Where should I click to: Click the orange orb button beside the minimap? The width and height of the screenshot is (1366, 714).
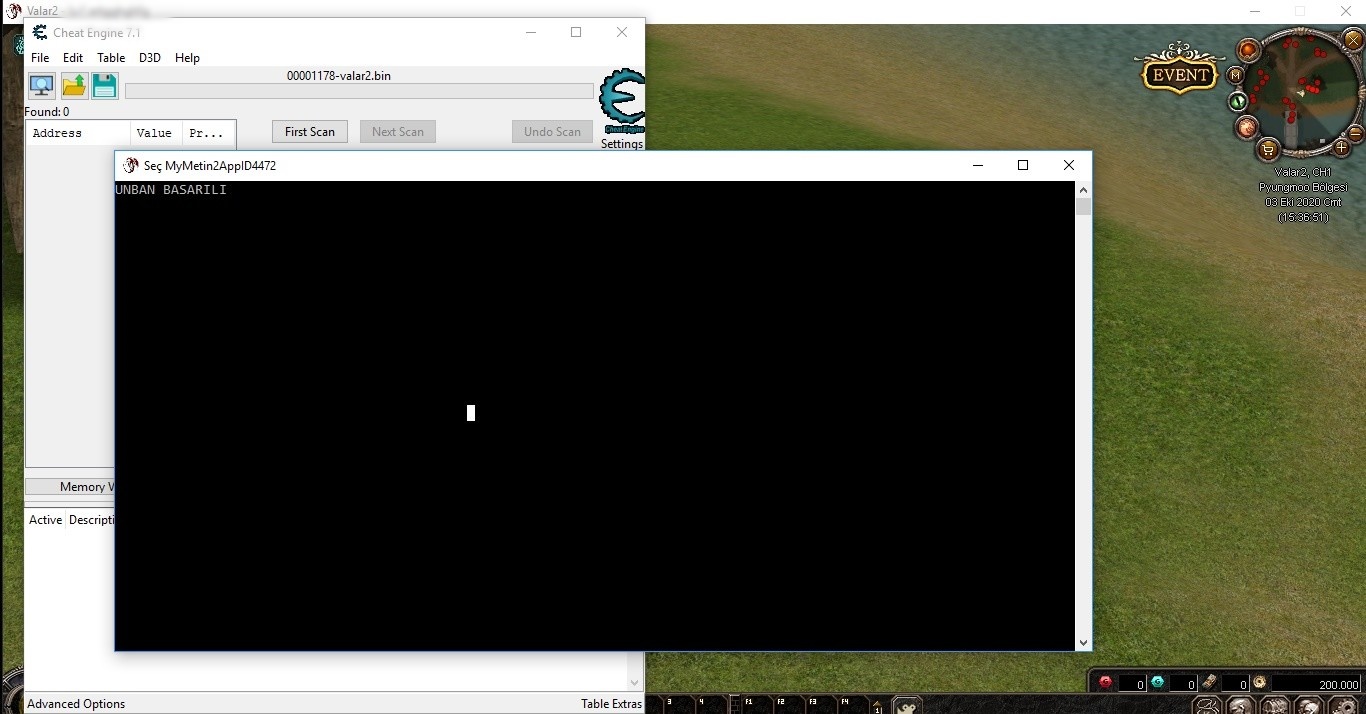pyautogui.click(x=1249, y=50)
